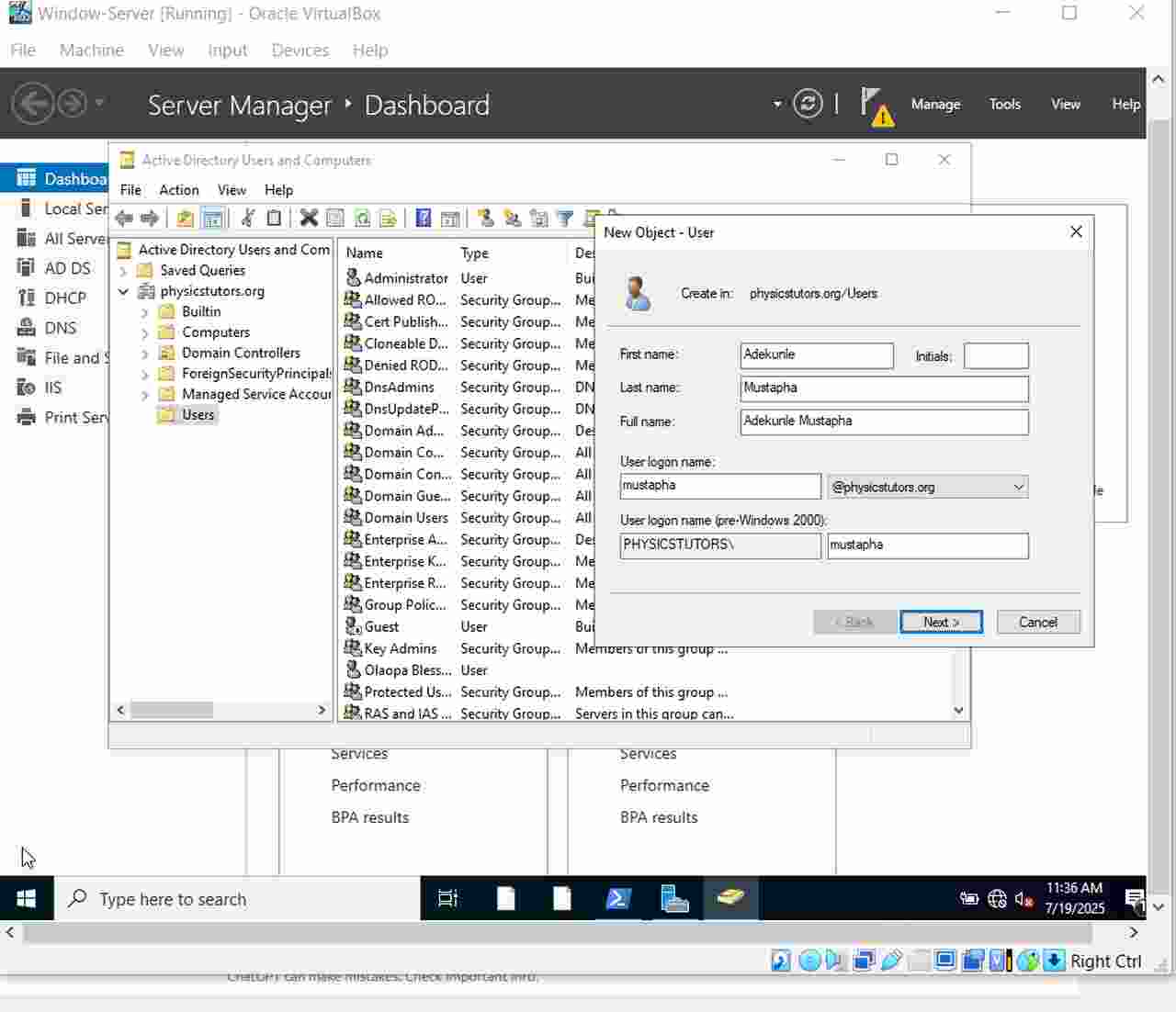Click Create new user toolbar icon

[485, 218]
